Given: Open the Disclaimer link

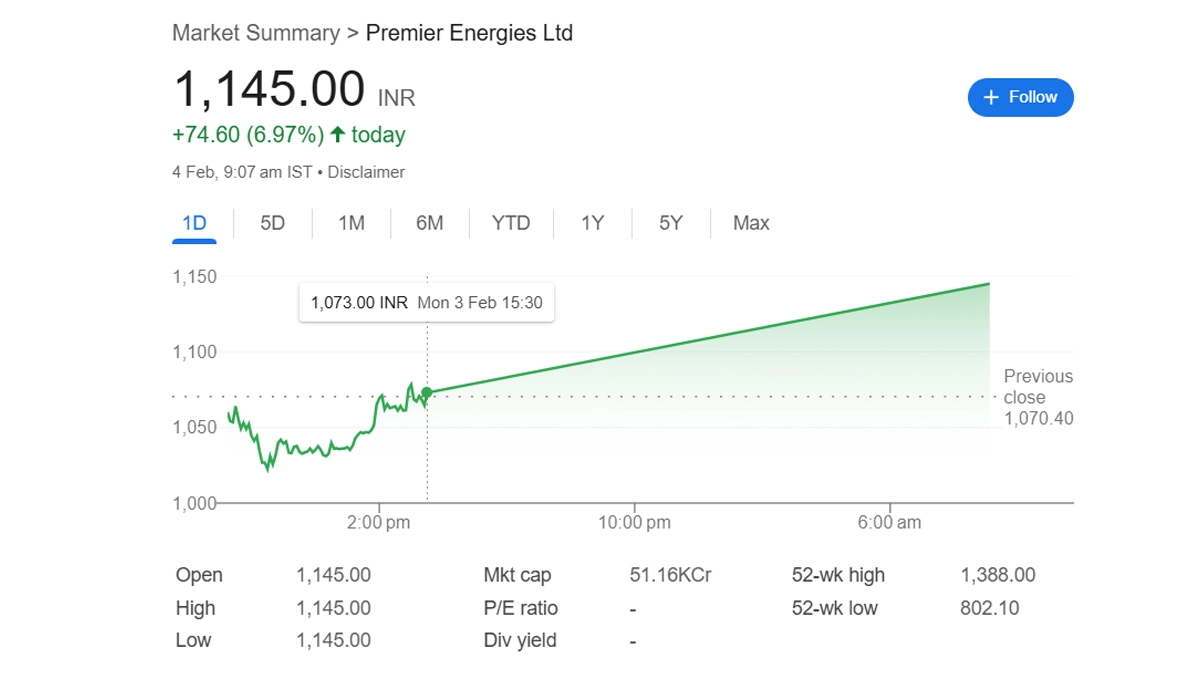Looking at the screenshot, I should pos(366,172).
